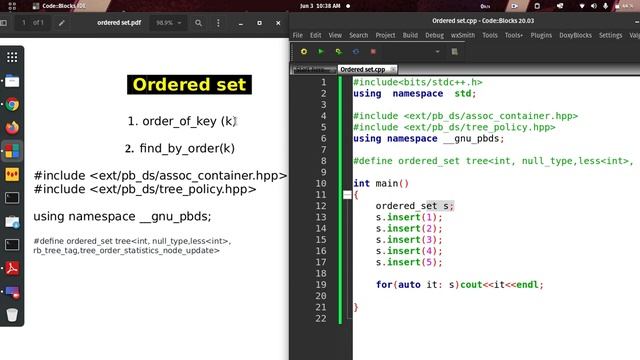Click the text '1. order_of_key (k)' in PDF
This screenshot has height=360, width=640.
[x=182, y=121]
